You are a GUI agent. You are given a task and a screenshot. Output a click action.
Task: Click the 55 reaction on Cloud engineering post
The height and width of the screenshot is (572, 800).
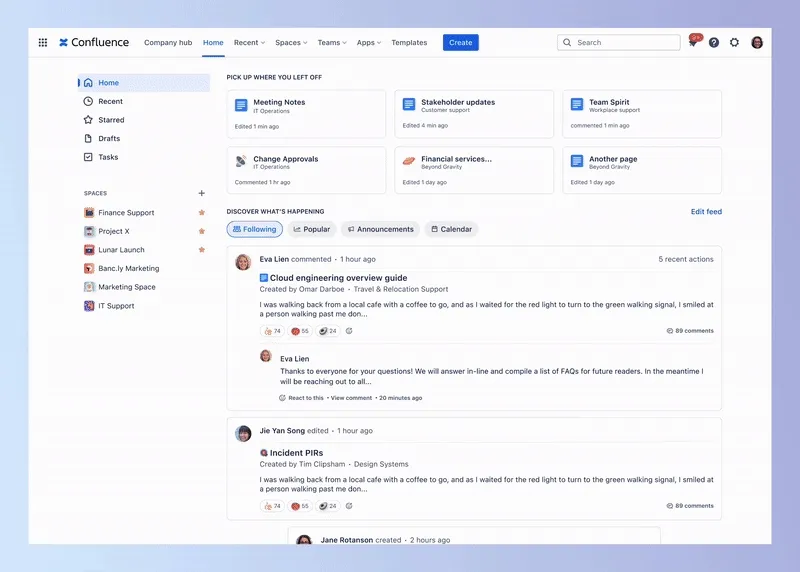(x=300, y=331)
